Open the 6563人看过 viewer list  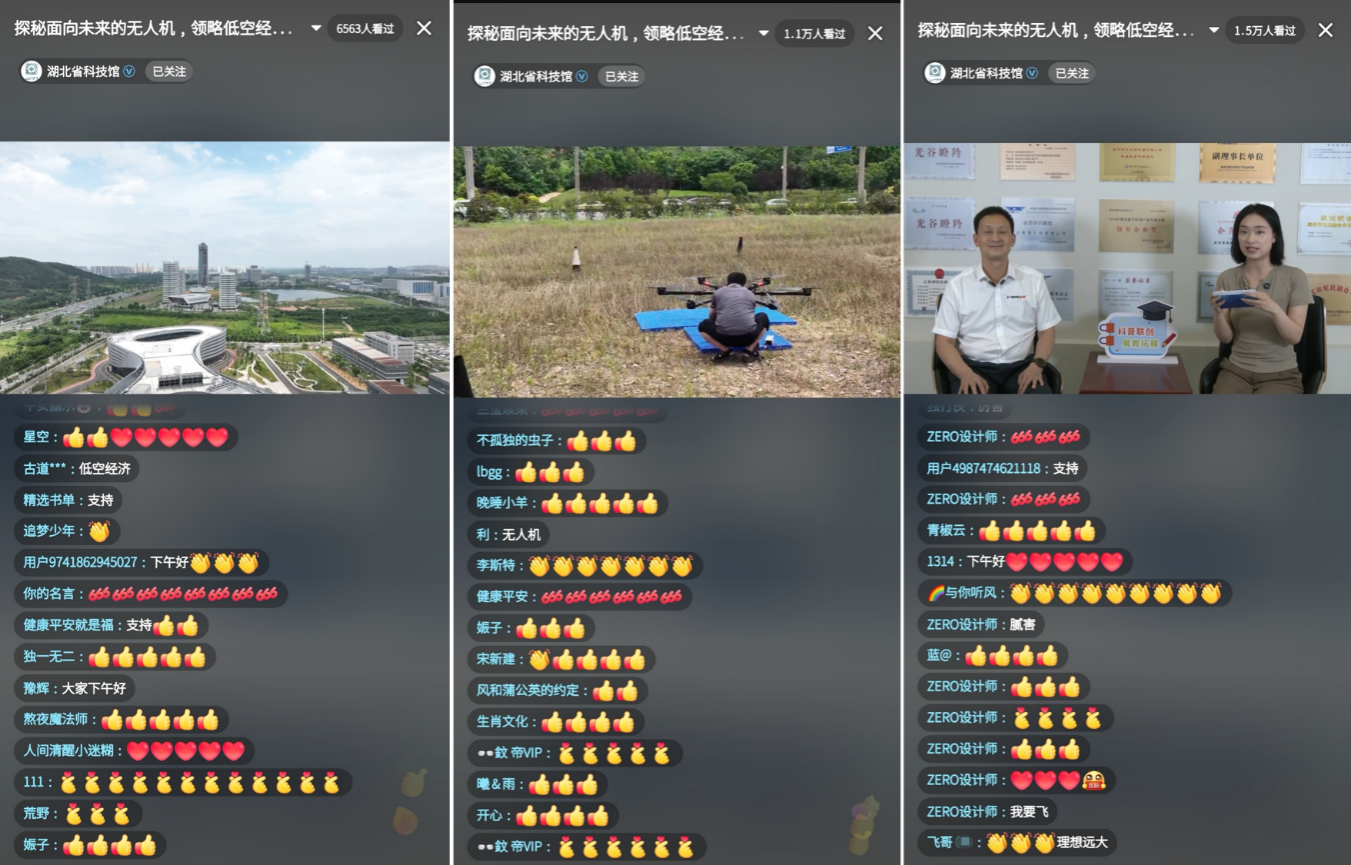(365, 28)
